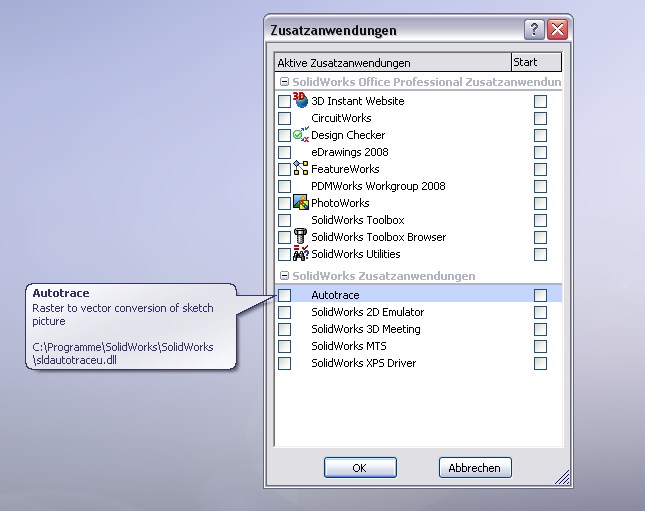This screenshot has width=645, height=511.
Task: Click the Aktive Zusatzanwendungen column header
Action: 393,63
